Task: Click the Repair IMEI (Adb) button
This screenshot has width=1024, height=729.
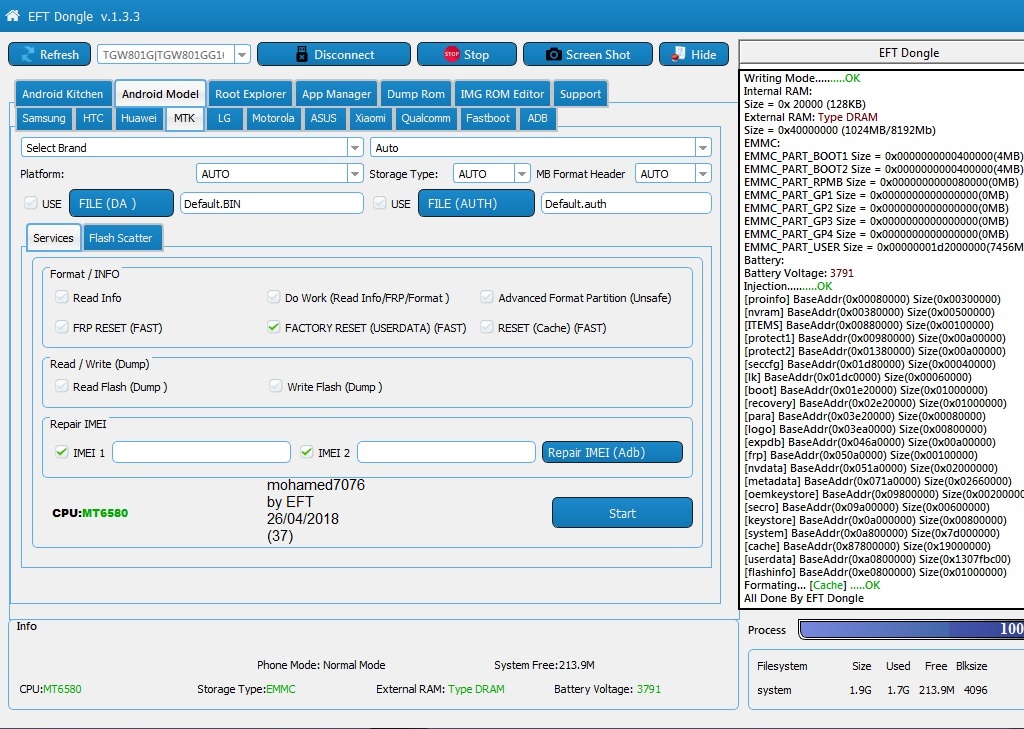Action: coord(612,452)
